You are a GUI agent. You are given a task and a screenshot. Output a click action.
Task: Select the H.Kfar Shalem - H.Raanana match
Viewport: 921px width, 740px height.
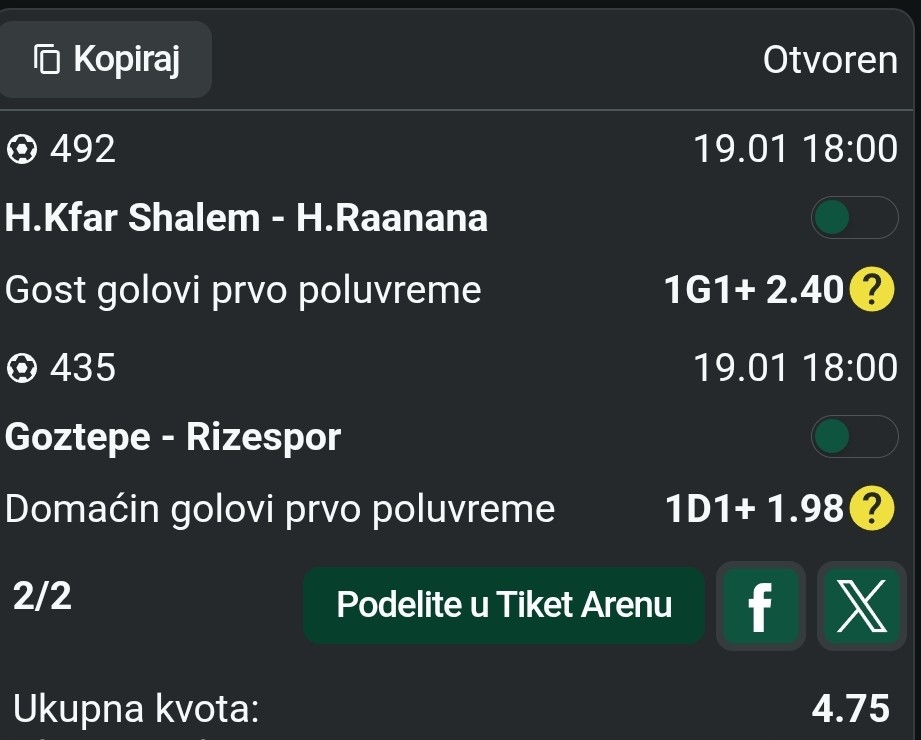246,218
